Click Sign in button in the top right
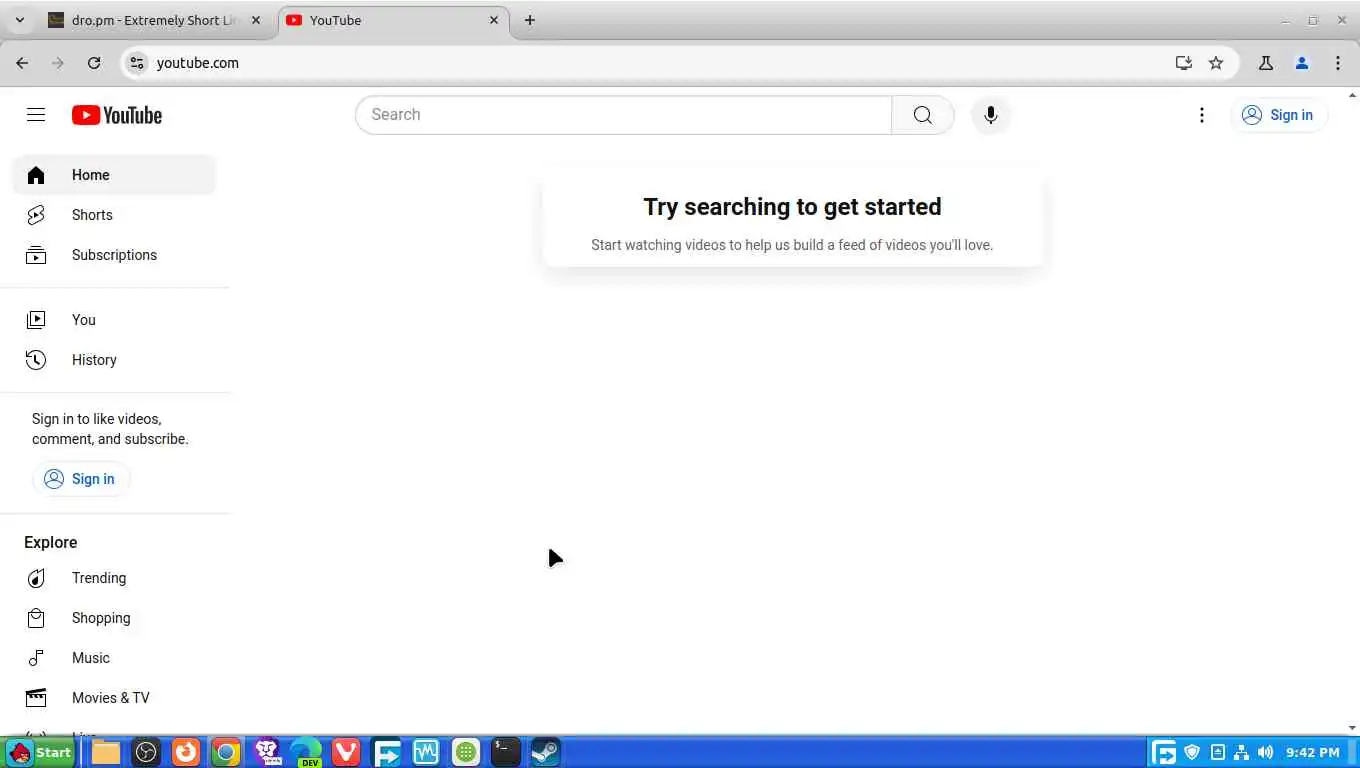 tap(1278, 115)
